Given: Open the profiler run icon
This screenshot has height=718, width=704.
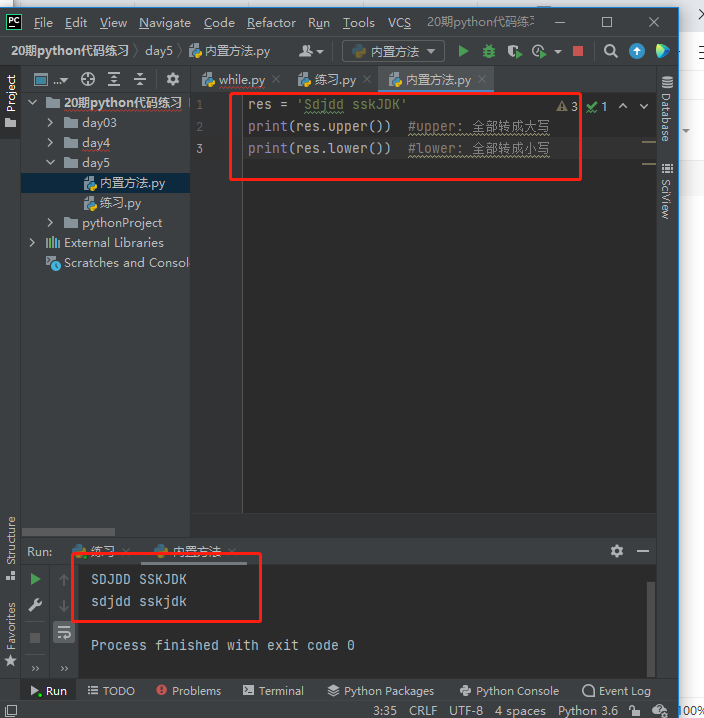Looking at the screenshot, I should click(x=539, y=51).
